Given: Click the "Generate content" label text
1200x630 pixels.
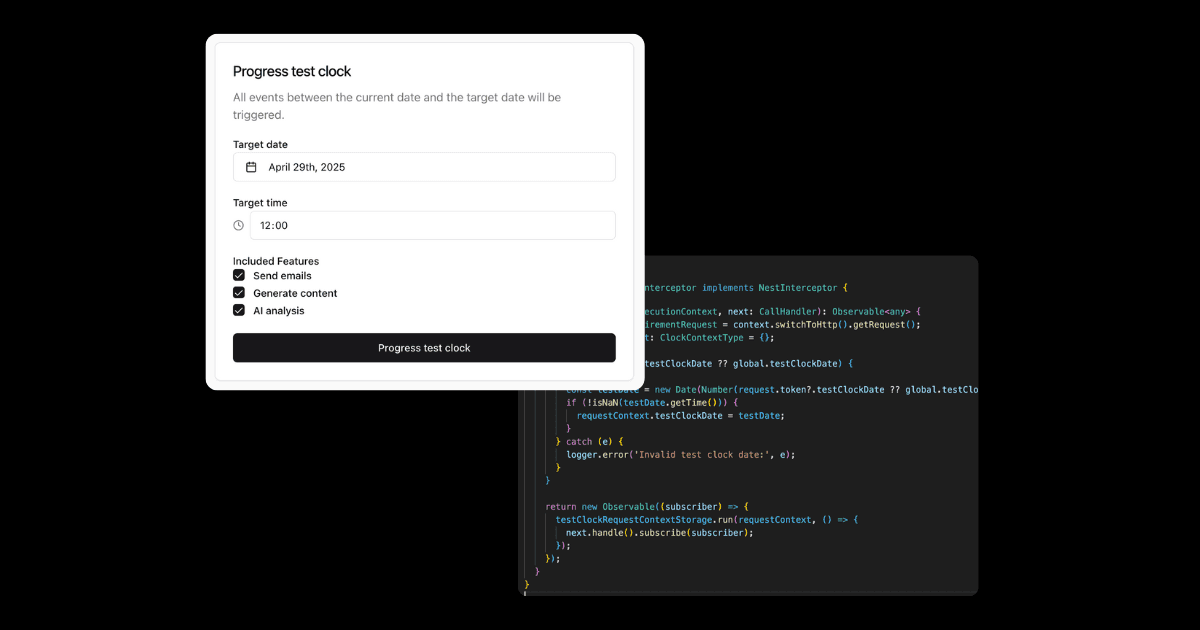Looking at the screenshot, I should point(295,294).
